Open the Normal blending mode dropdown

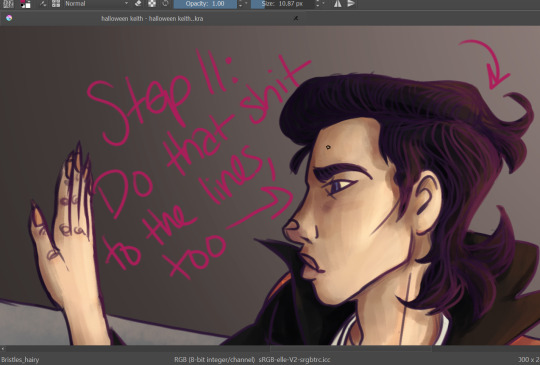point(97,4)
